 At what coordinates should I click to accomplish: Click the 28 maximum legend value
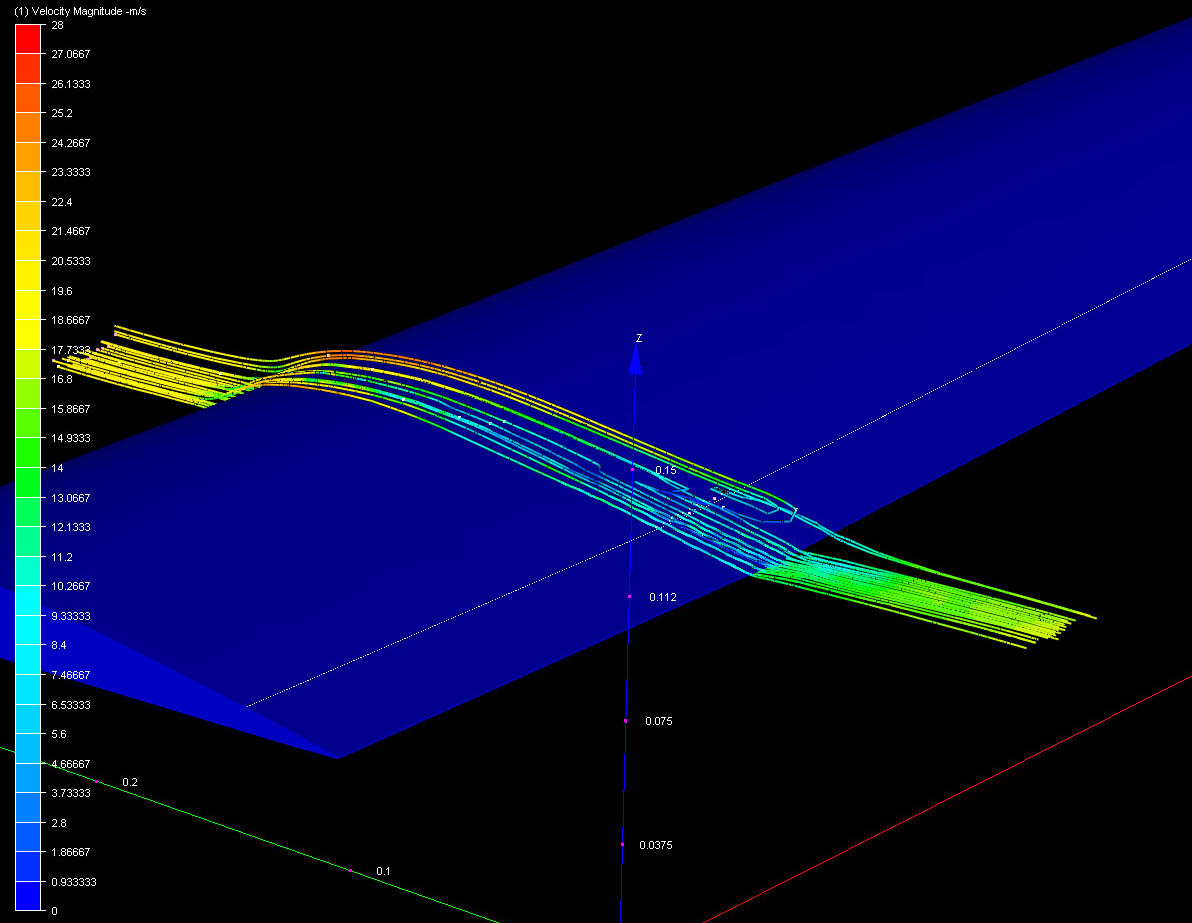pos(58,26)
